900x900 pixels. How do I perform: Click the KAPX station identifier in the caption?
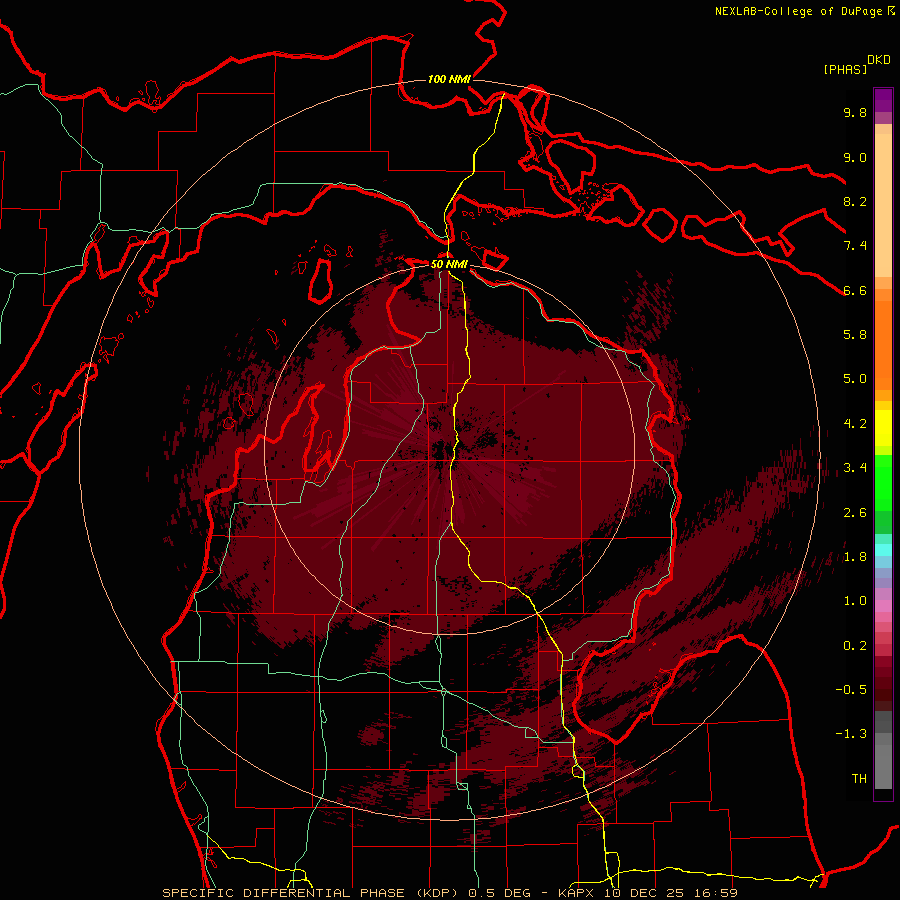click(x=578, y=893)
